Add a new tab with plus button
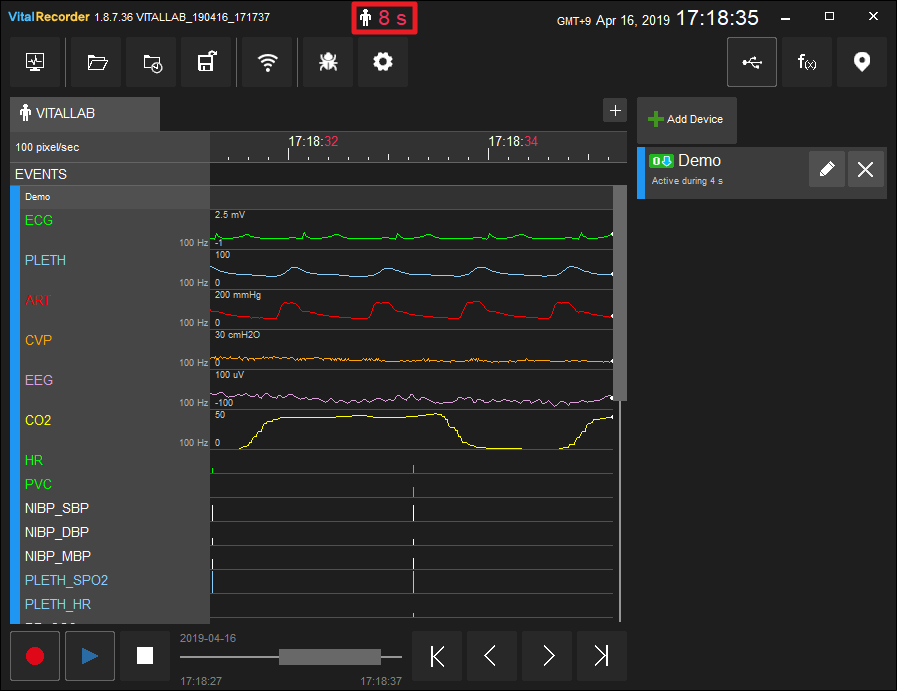Screen dimensions: 897x691 tap(615, 110)
